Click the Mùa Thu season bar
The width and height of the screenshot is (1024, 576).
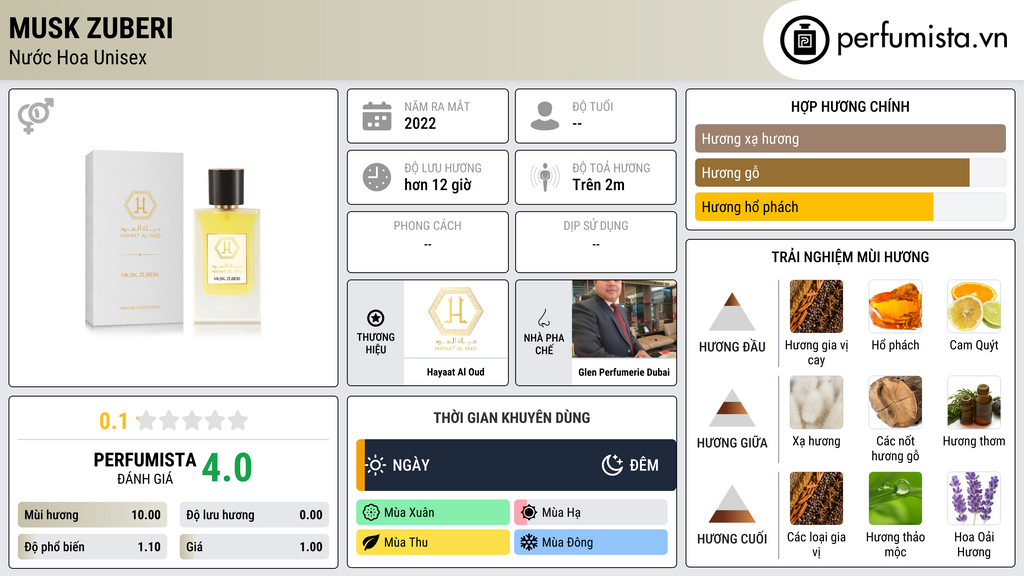coord(433,543)
